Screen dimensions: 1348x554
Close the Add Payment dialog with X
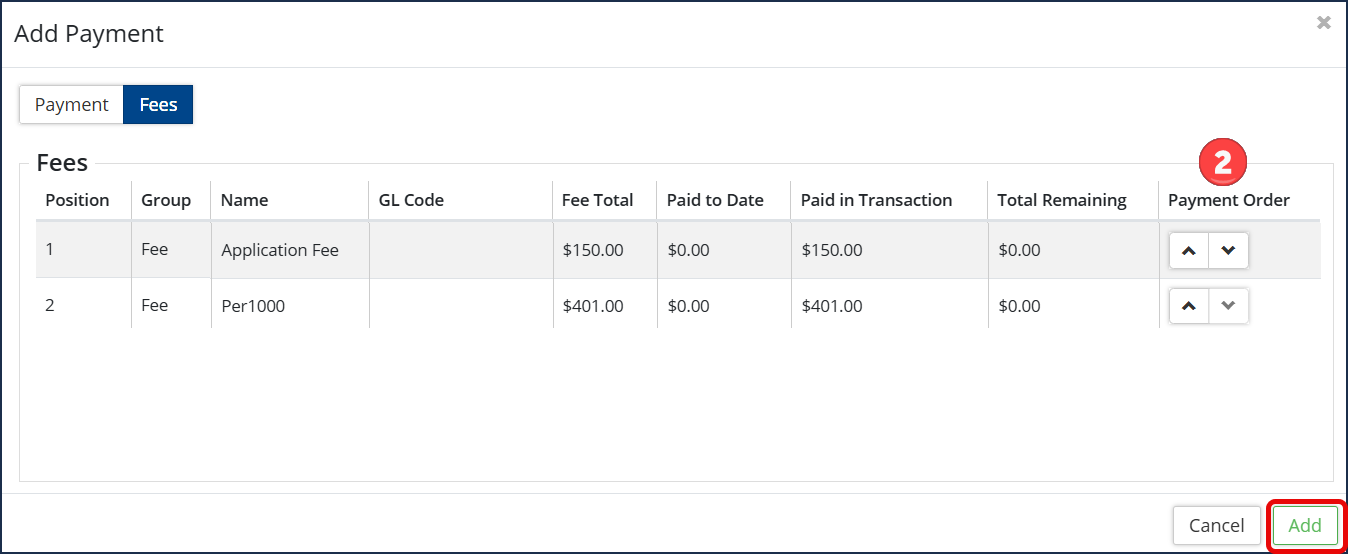tap(1324, 23)
